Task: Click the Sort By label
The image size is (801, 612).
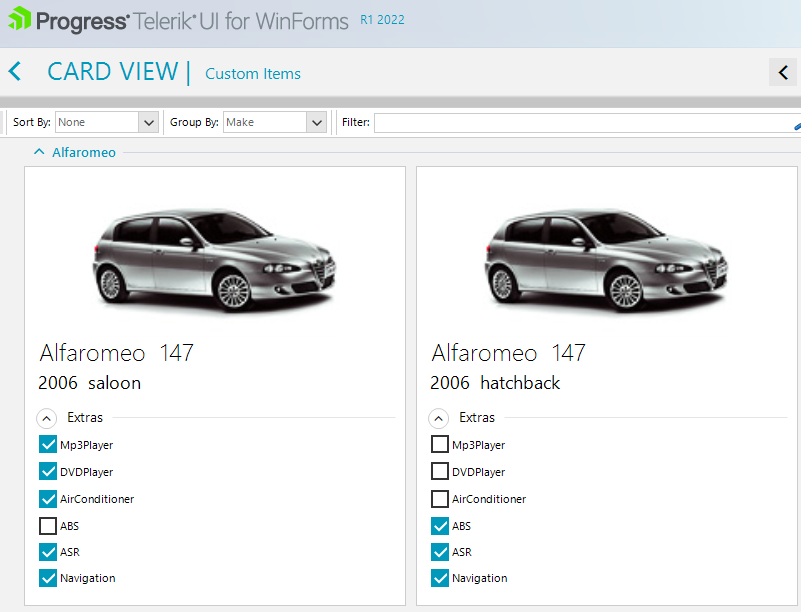Action: tap(32, 122)
